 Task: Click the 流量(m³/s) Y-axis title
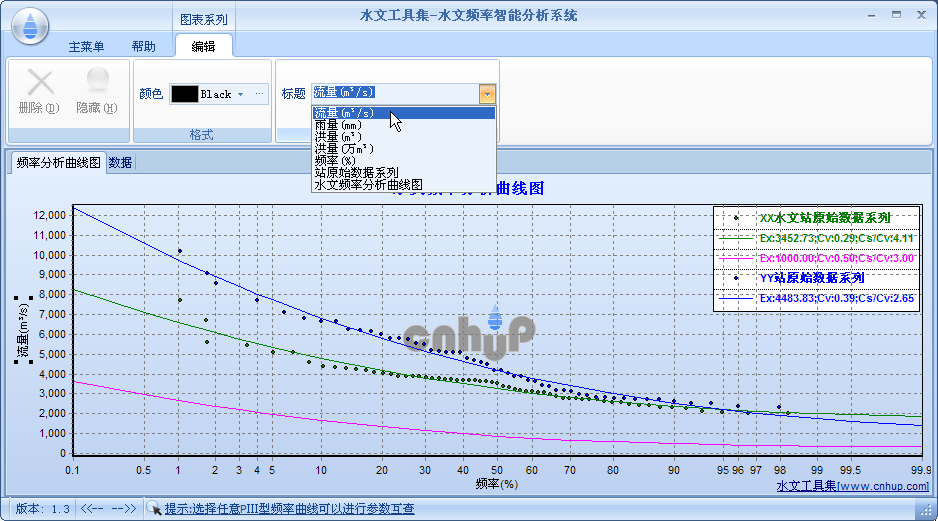[x=22, y=329]
